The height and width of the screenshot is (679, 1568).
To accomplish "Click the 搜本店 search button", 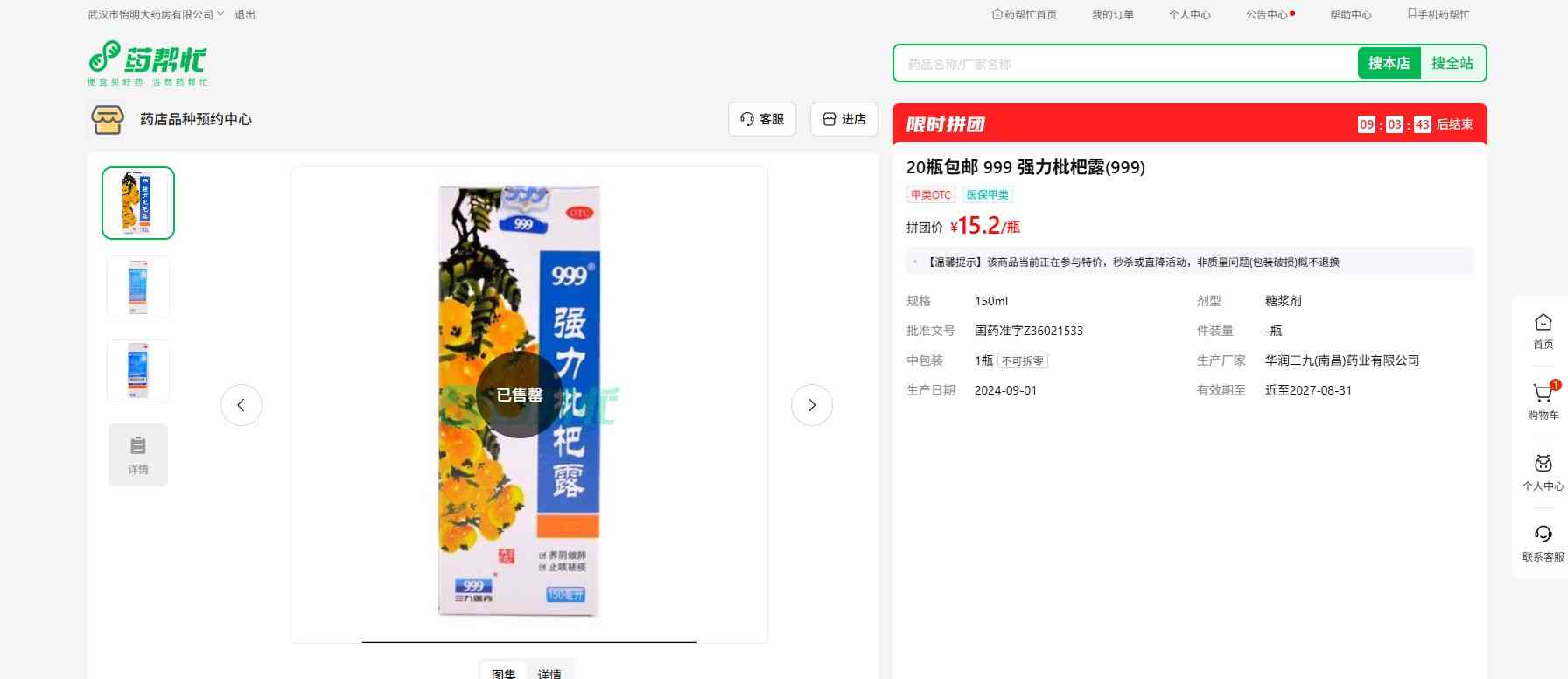I will 1389,63.
